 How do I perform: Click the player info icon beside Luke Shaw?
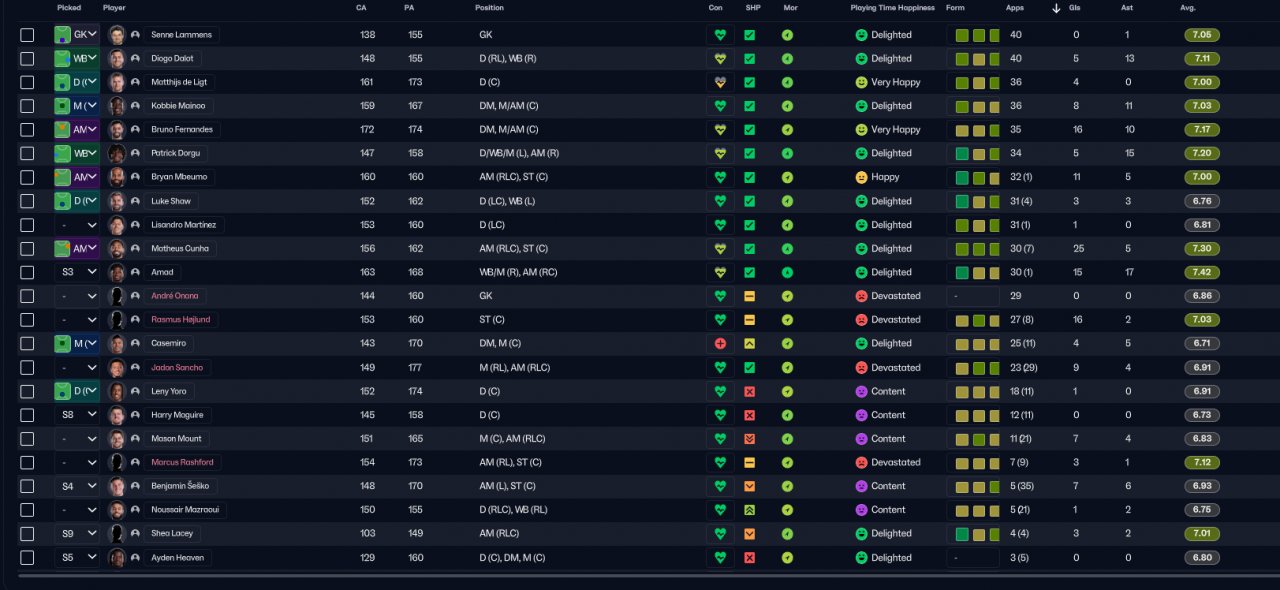(x=135, y=201)
